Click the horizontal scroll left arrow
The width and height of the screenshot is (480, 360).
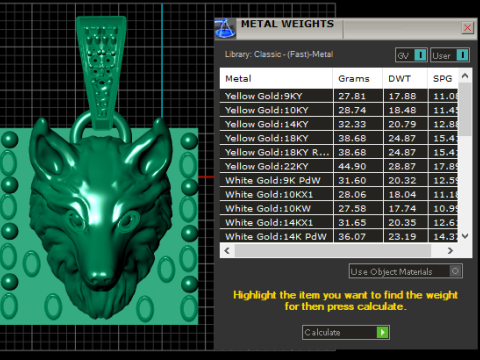227,250
